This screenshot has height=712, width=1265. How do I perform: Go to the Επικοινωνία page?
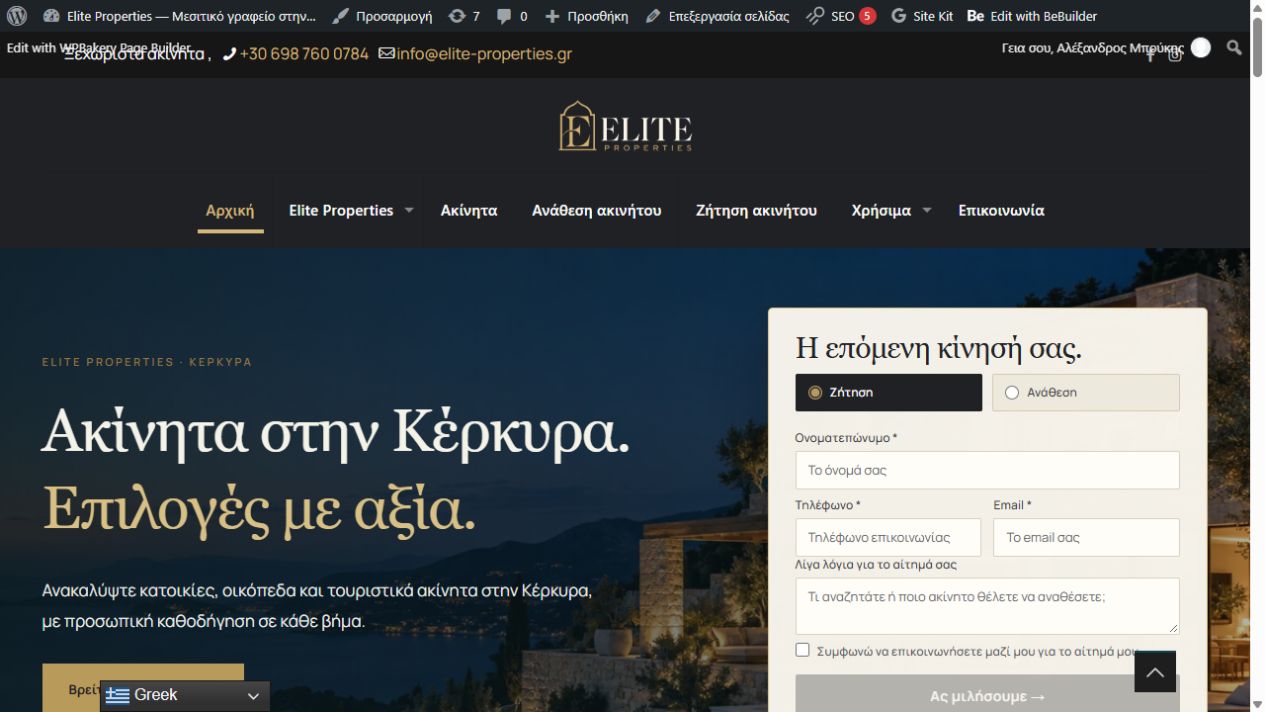(x=1001, y=210)
